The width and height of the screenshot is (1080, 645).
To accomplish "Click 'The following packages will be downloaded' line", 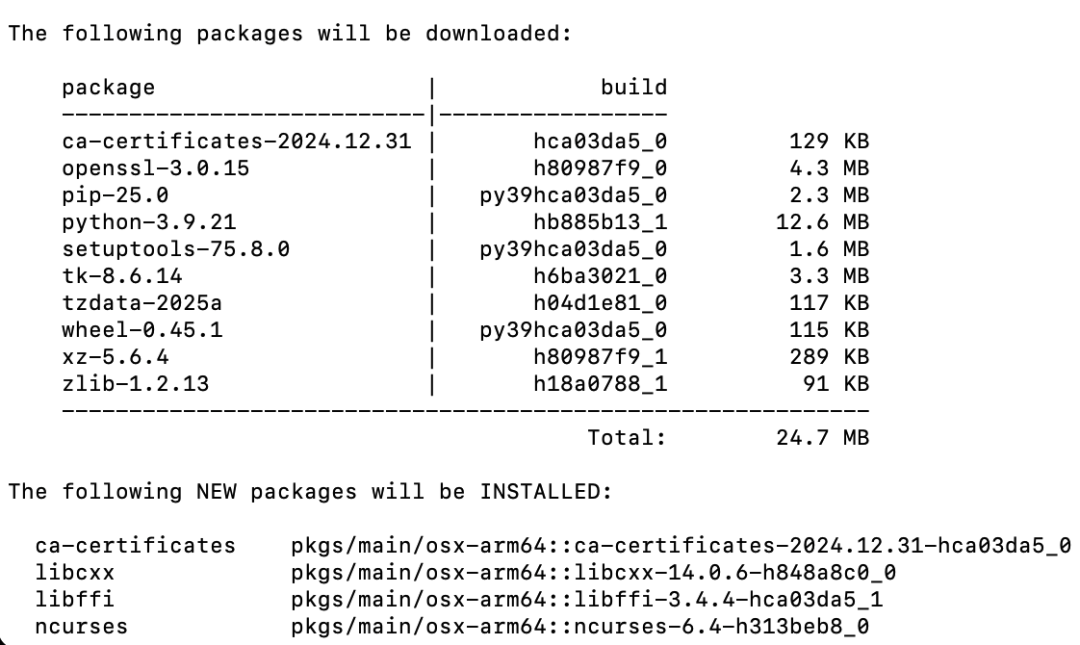I will (x=290, y=33).
